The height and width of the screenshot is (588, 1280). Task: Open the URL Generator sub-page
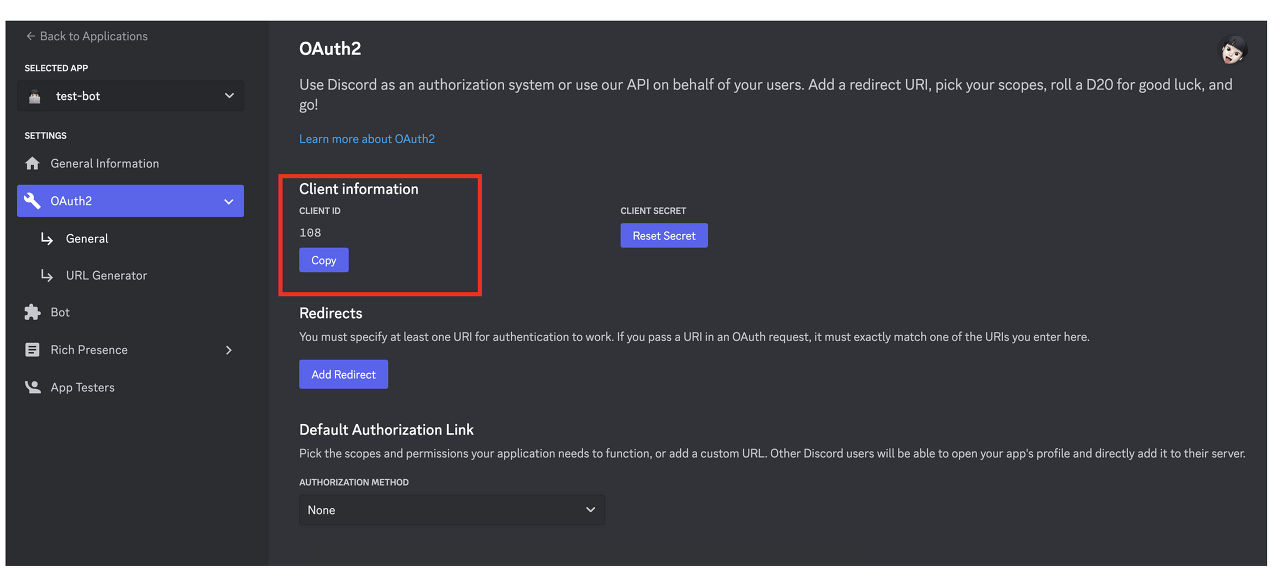[106, 276]
